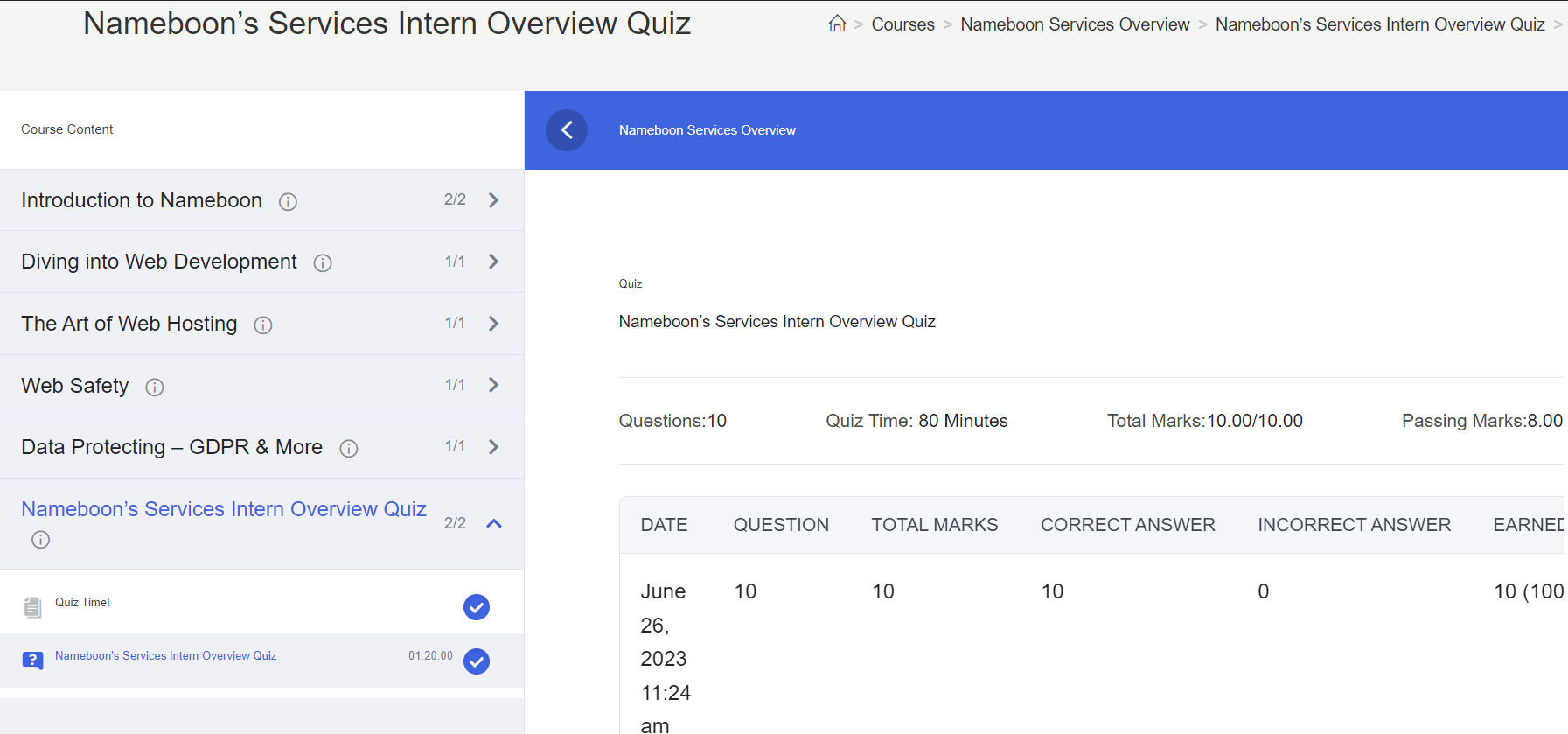Toggle the Quiz Time! completion checkmark
Viewport: 1568px width, 734px height.
(x=477, y=607)
